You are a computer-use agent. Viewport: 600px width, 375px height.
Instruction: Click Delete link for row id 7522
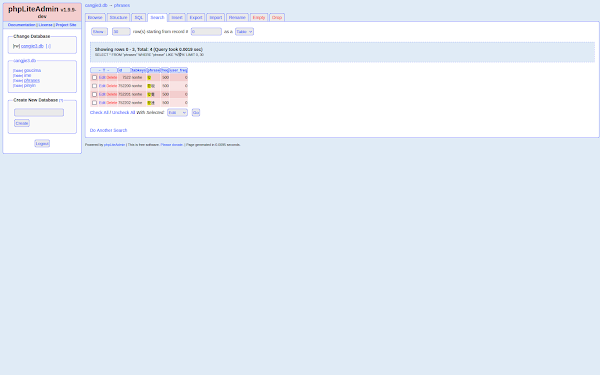112,78
